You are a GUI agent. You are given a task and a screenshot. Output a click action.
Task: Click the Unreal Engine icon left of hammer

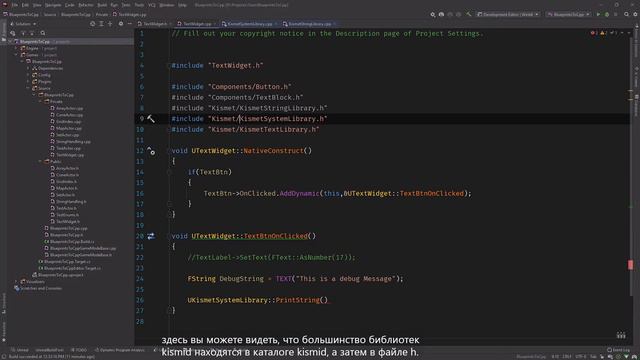[459, 14]
